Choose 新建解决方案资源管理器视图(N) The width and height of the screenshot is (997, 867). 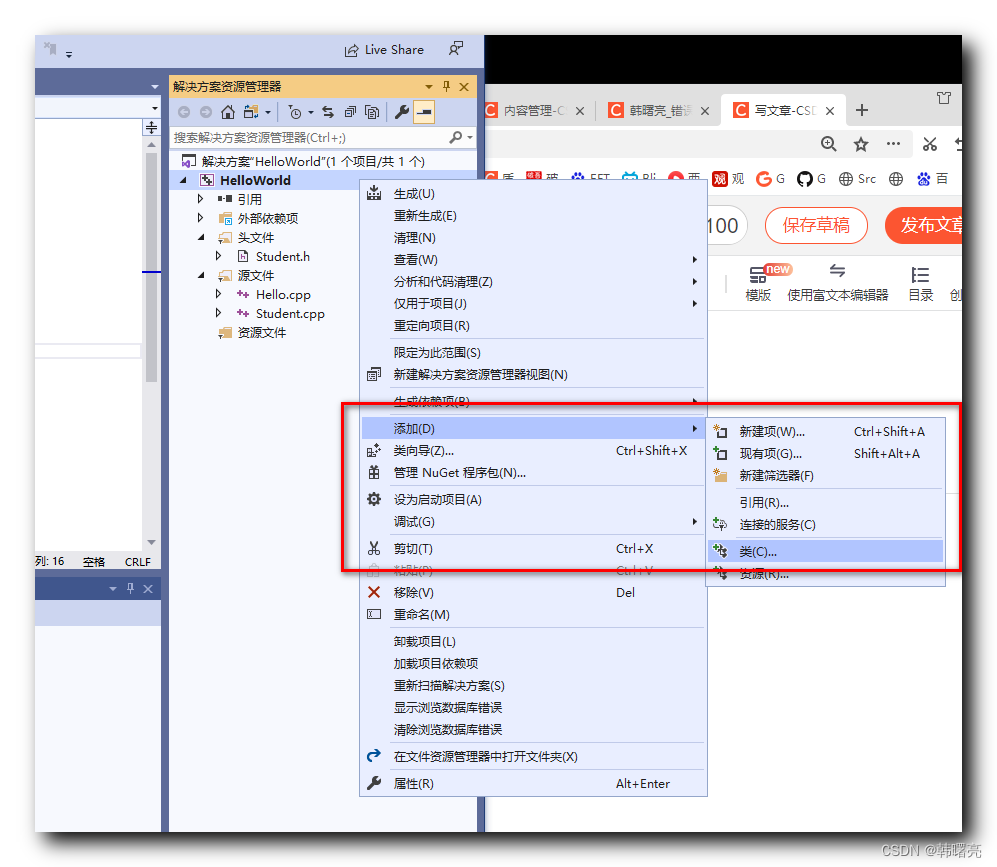[533, 374]
